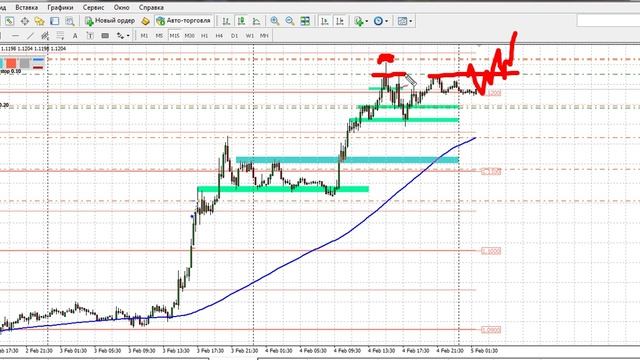Switch chart to line chart type

(256, 21)
